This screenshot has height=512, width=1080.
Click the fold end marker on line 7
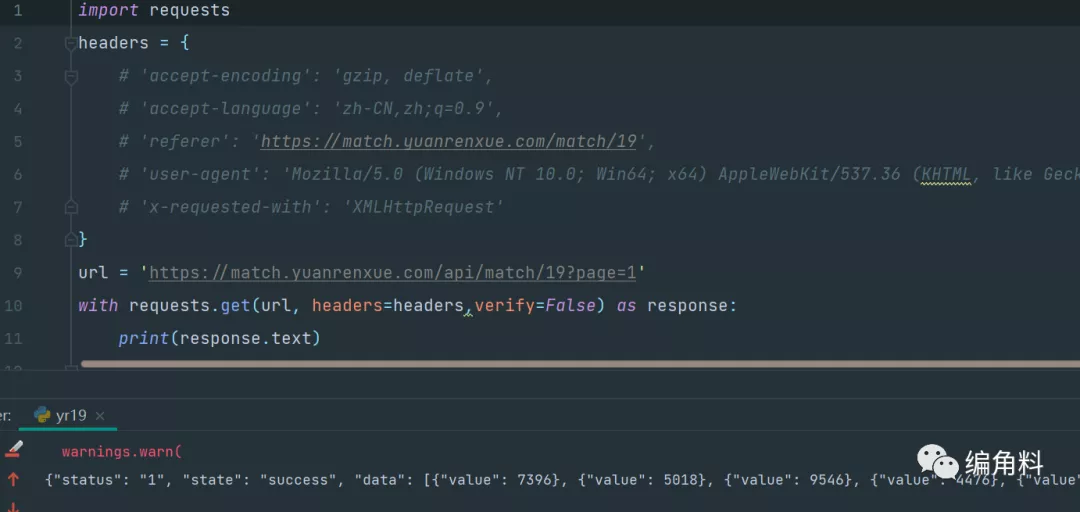(x=70, y=207)
